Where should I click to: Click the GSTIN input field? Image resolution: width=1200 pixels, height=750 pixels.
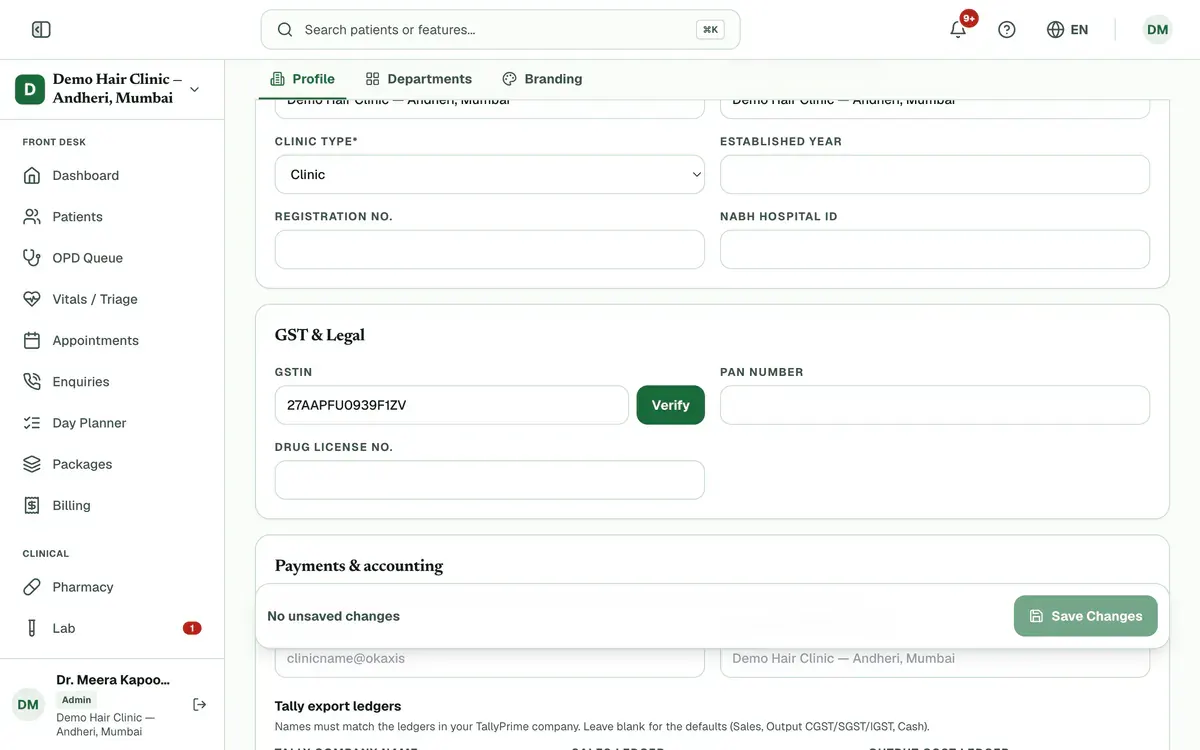tap(452, 405)
